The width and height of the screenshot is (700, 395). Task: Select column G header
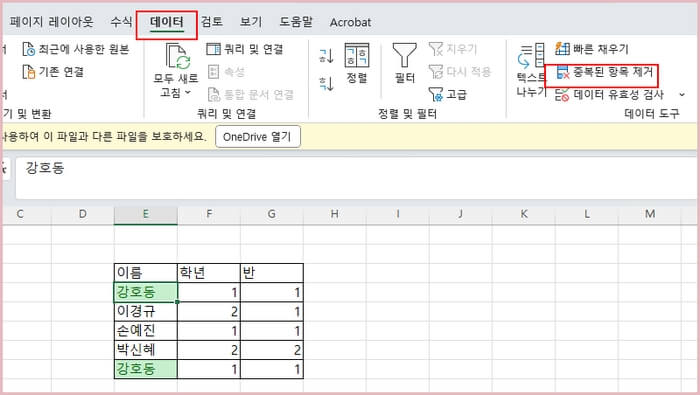271,214
